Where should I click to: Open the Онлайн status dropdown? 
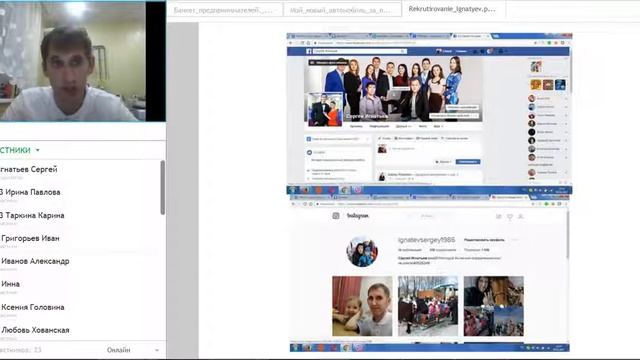[x=133, y=350]
